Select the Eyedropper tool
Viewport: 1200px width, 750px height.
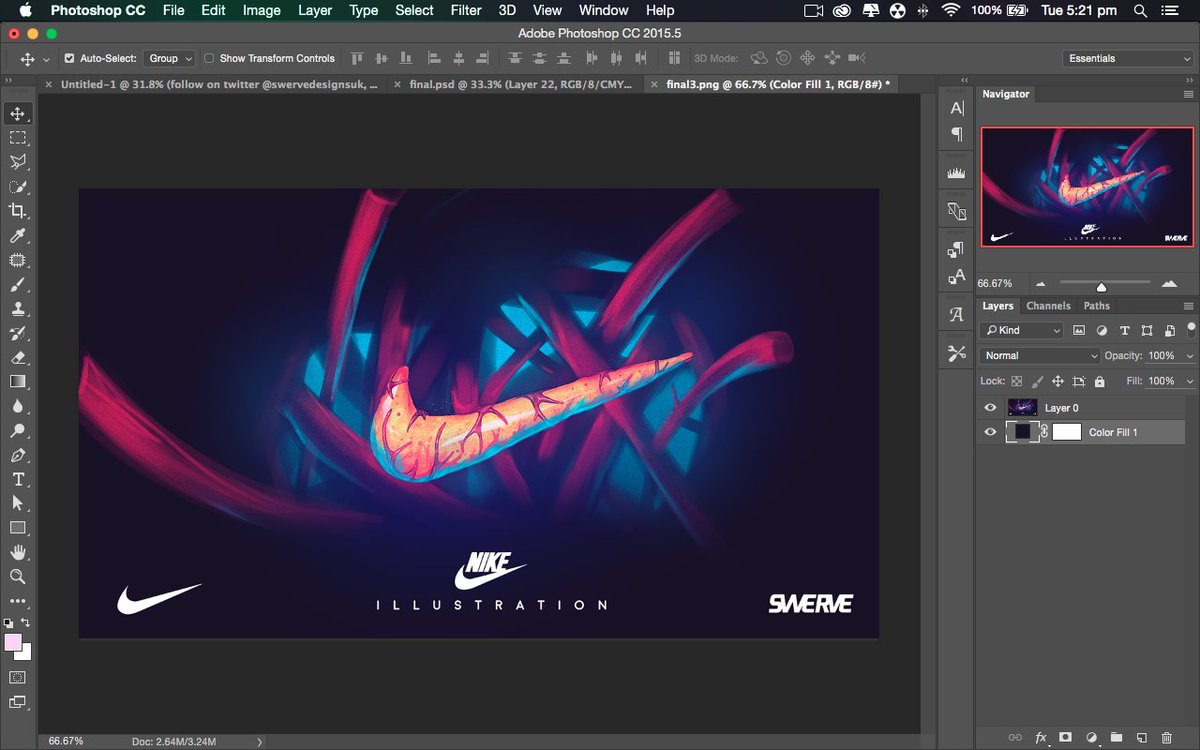click(x=18, y=236)
